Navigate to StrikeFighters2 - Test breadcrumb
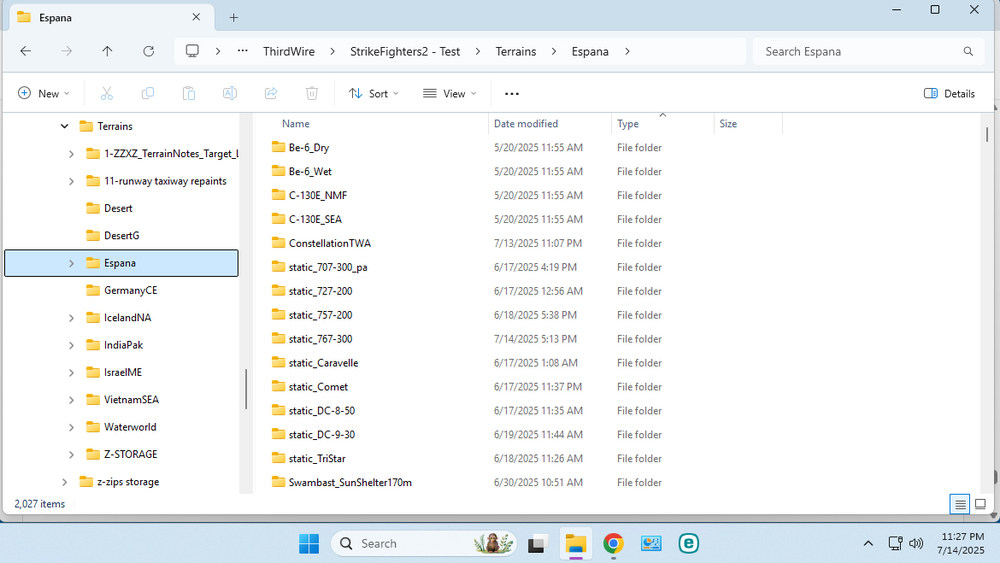The height and width of the screenshot is (563, 1000). point(405,52)
